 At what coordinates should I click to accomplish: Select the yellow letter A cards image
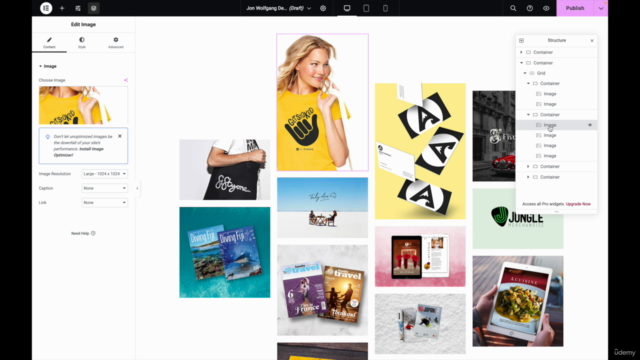(x=420, y=151)
